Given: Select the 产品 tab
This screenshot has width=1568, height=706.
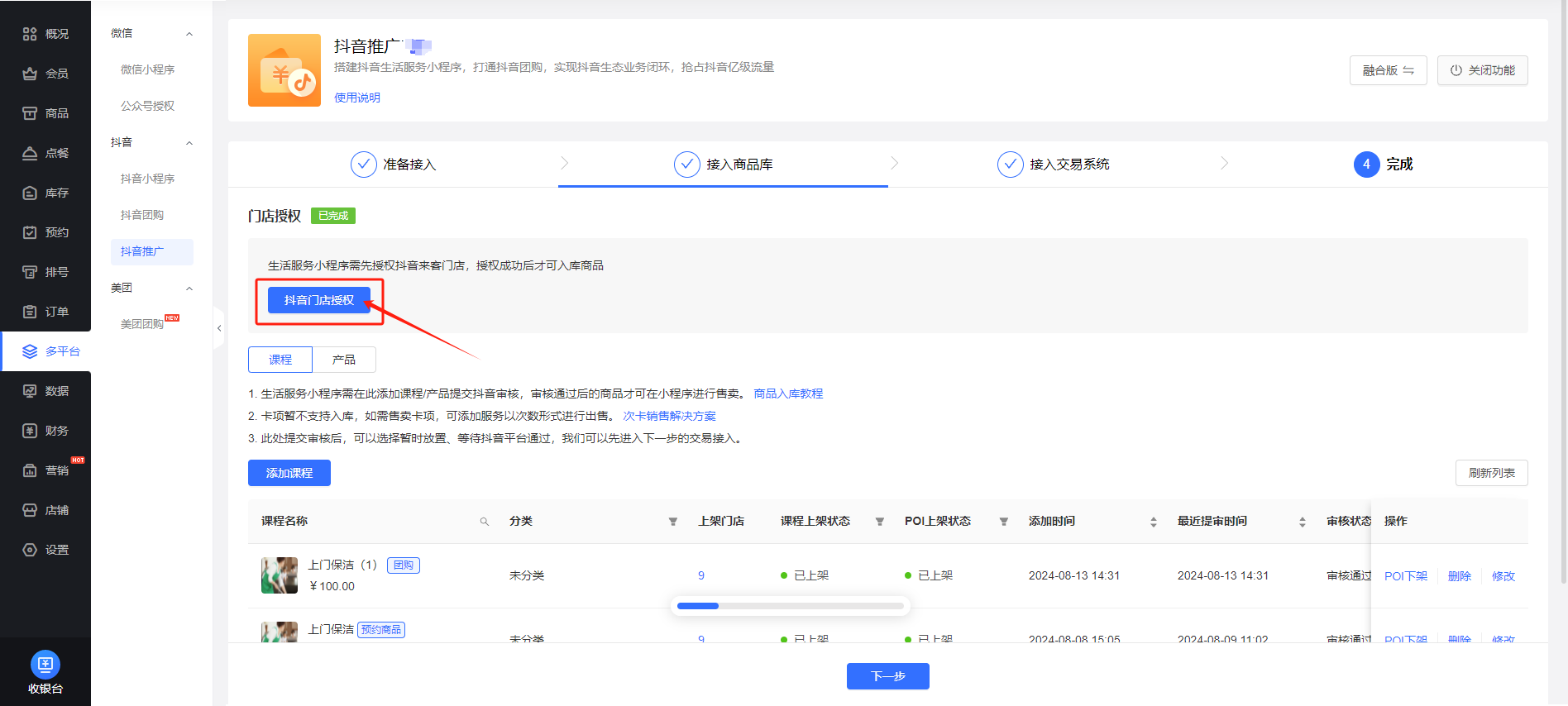Looking at the screenshot, I should 344,360.
